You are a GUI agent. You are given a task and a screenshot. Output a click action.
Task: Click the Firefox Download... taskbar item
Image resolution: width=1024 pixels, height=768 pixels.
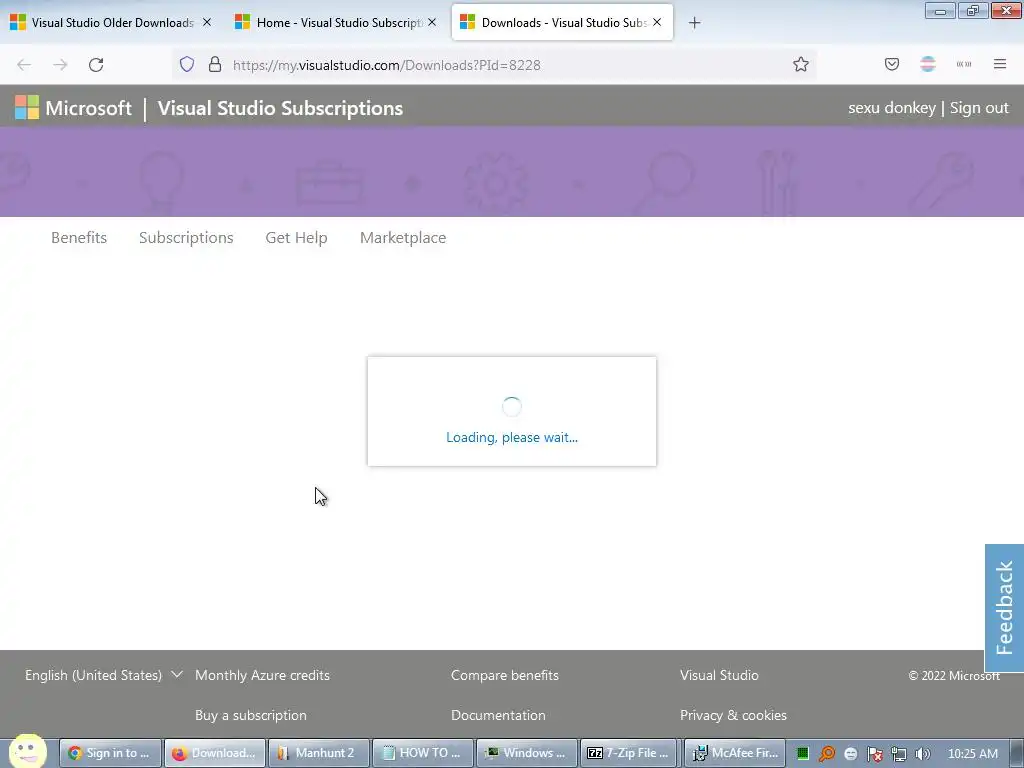point(215,753)
